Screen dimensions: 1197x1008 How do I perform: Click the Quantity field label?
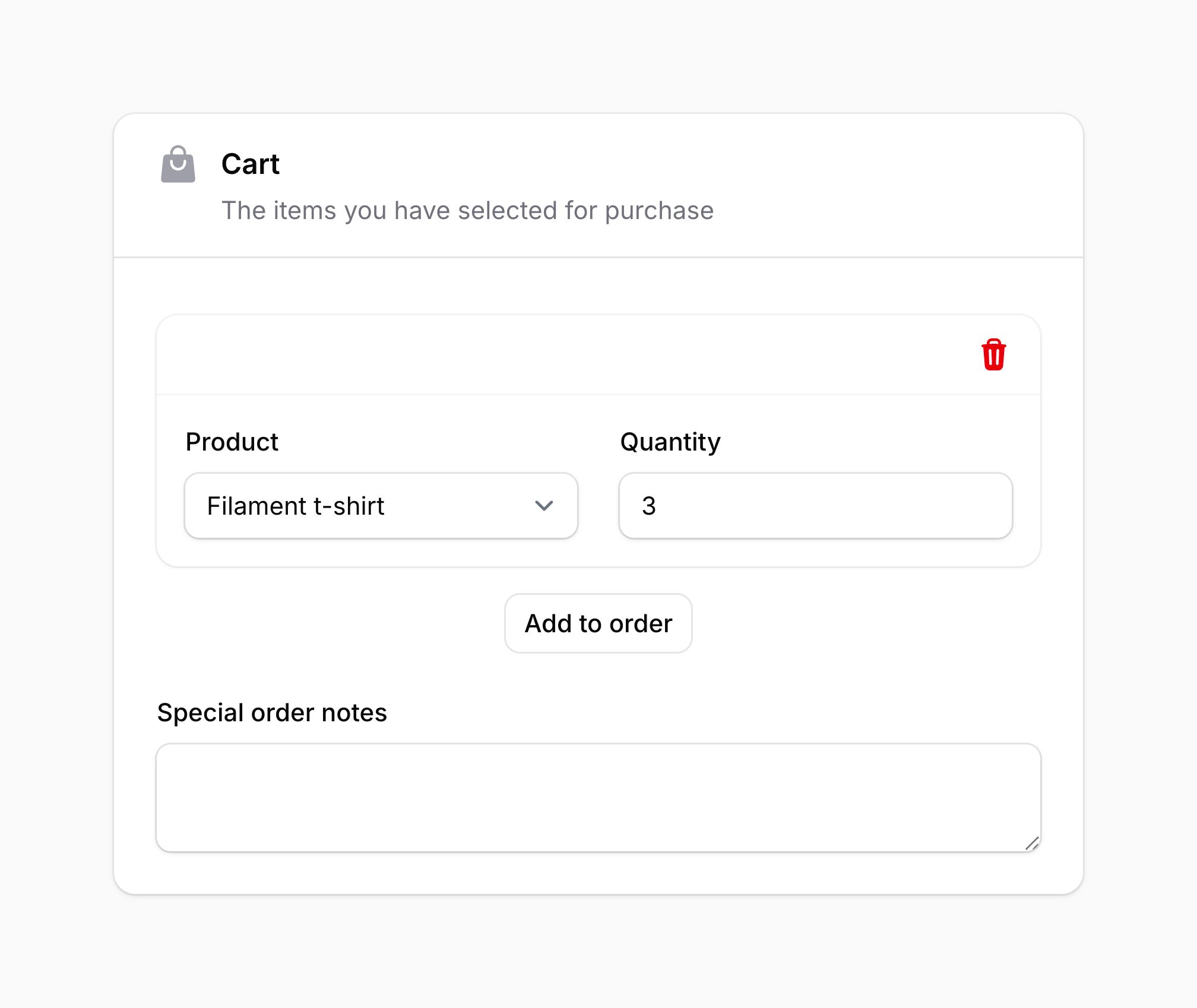[670, 442]
